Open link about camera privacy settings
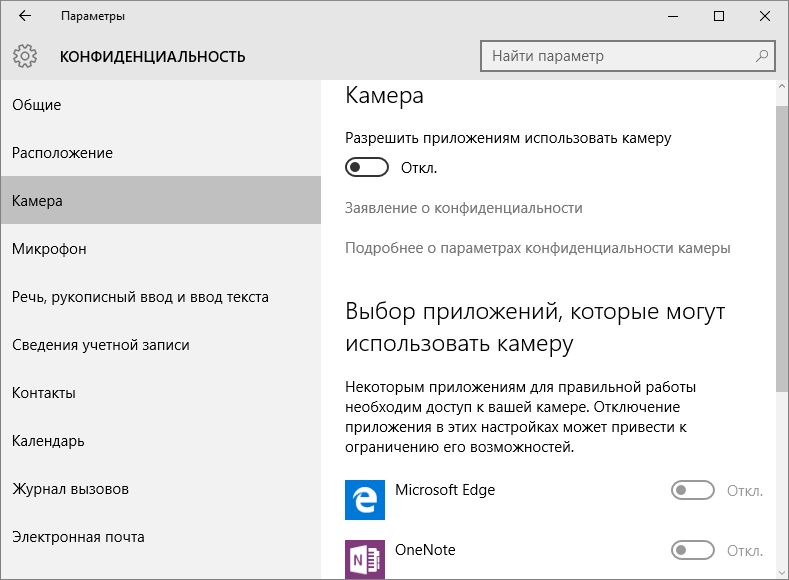789x580 pixels. point(537,248)
